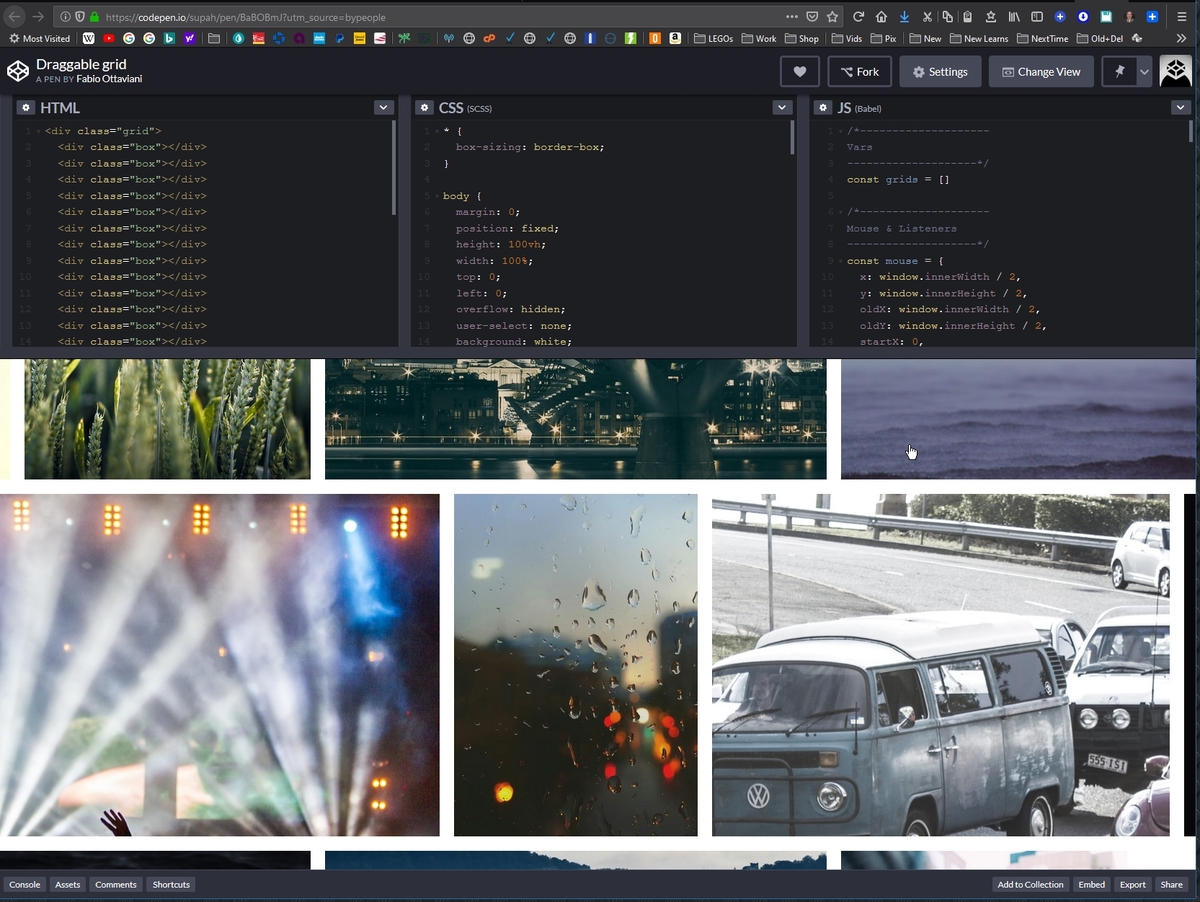1200x902 pixels.
Task: Open the Console tab at bottom
Action: tap(25, 885)
